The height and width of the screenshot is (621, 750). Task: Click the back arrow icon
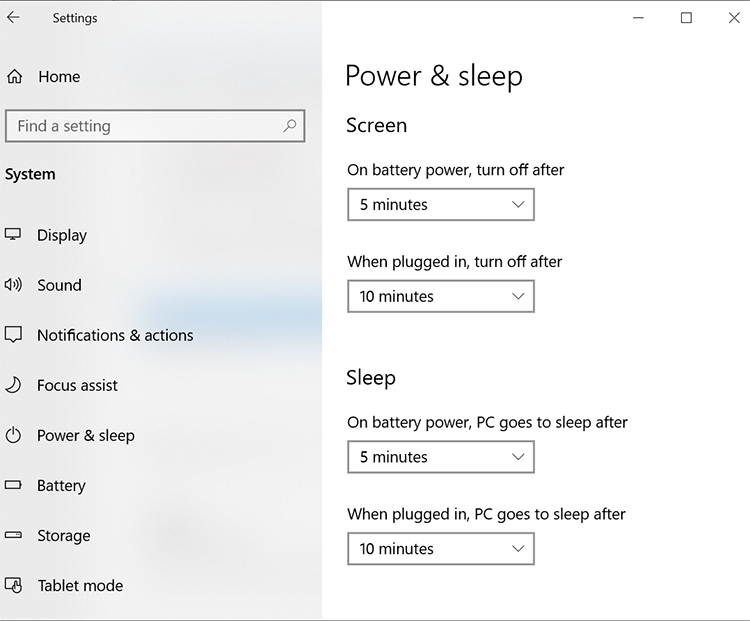click(x=13, y=17)
